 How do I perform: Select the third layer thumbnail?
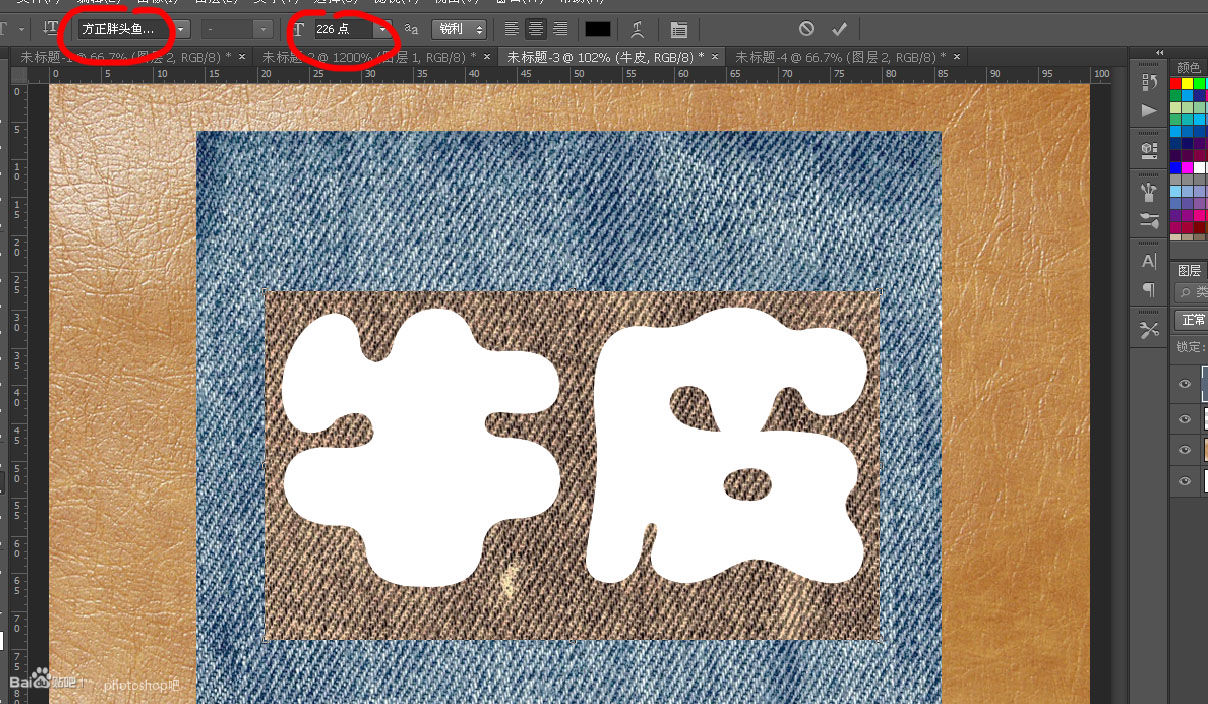[x=1204, y=450]
